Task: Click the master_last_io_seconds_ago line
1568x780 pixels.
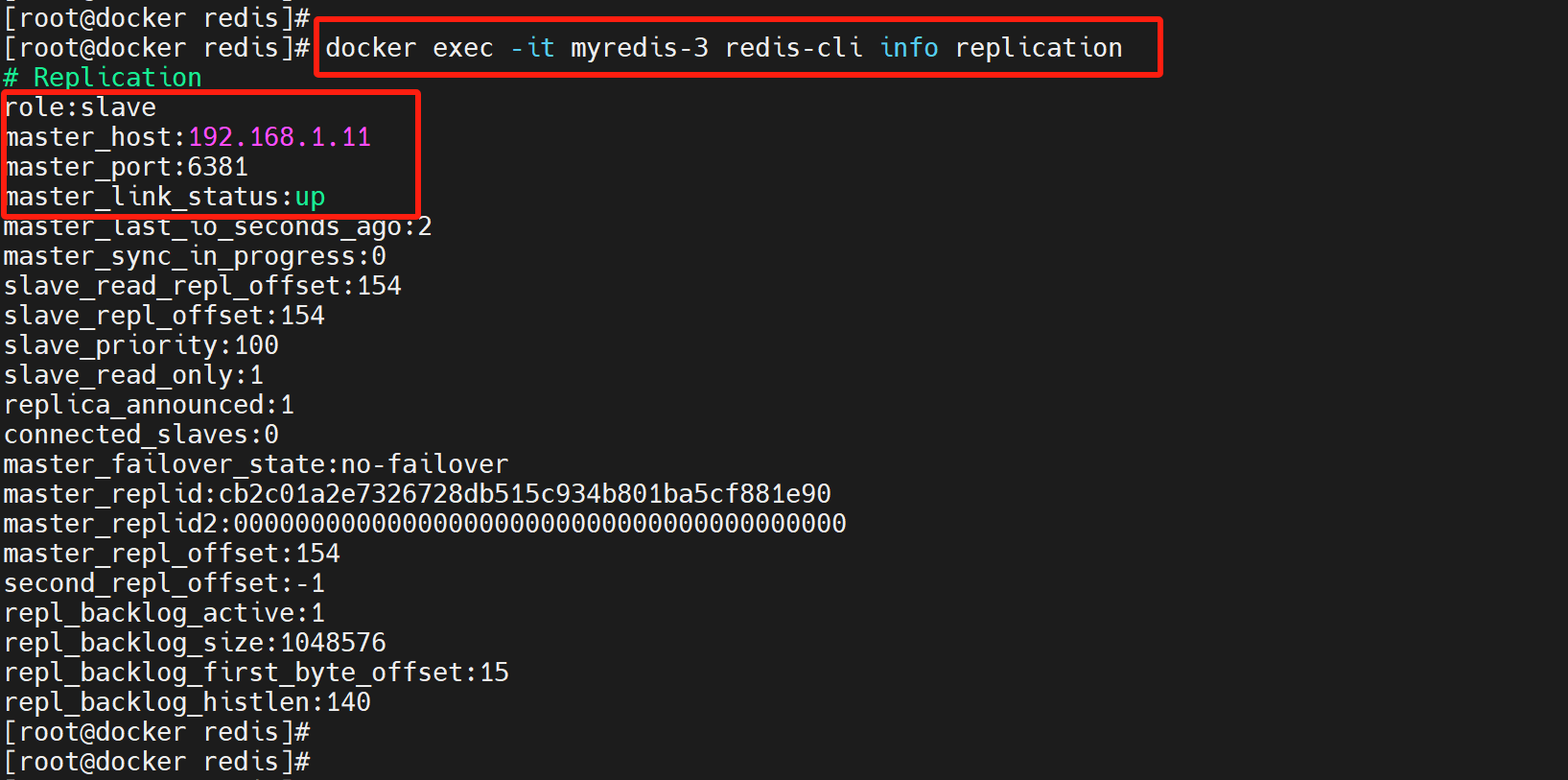Action: [x=218, y=227]
